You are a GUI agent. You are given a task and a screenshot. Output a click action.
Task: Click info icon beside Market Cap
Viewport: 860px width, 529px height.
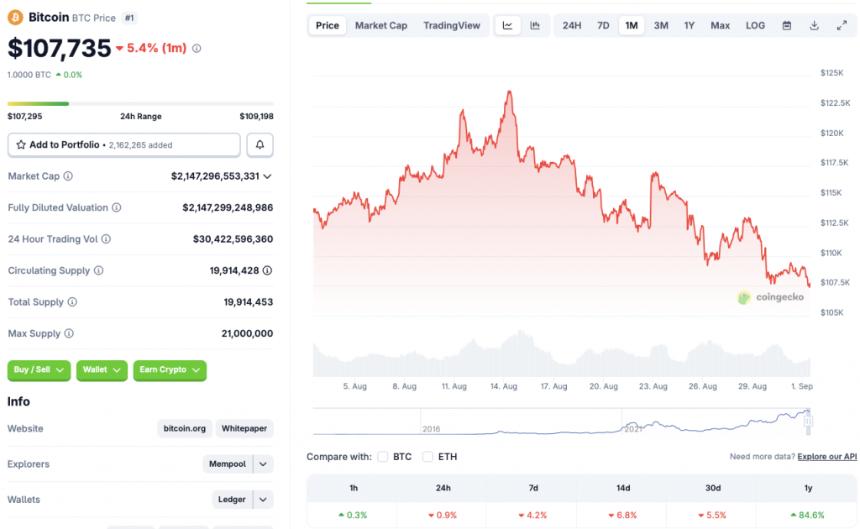pos(68,176)
